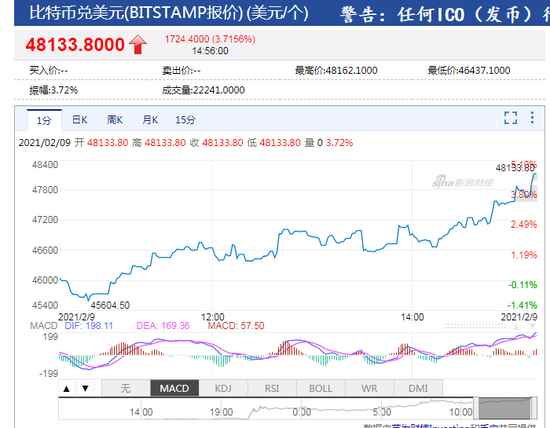The image size is (550, 428).
Task: Click the ICO warning banner text
Action: click(x=444, y=15)
